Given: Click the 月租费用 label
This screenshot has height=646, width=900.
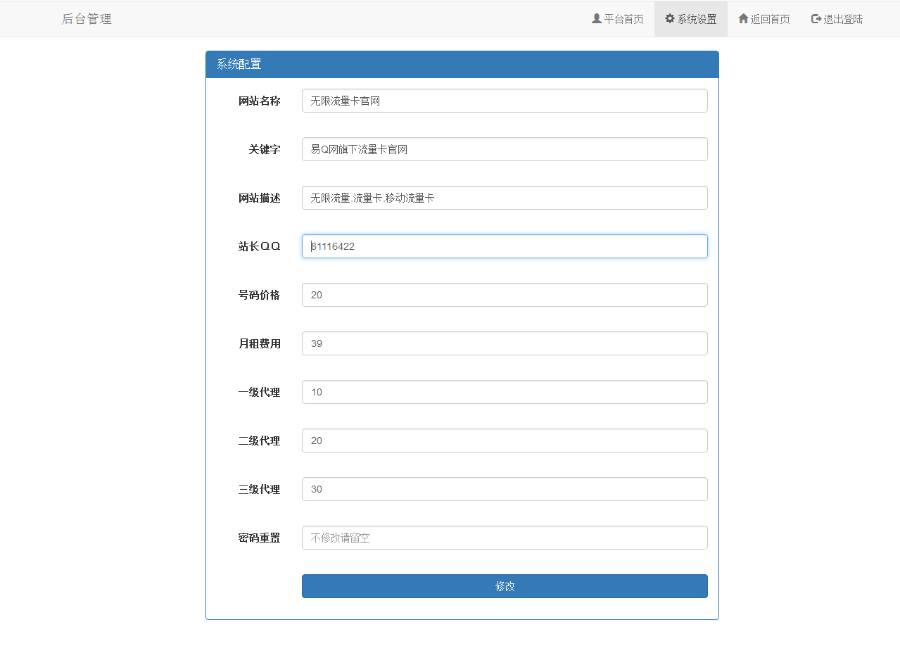Looking at the screenshot, I should coord(259,343).
